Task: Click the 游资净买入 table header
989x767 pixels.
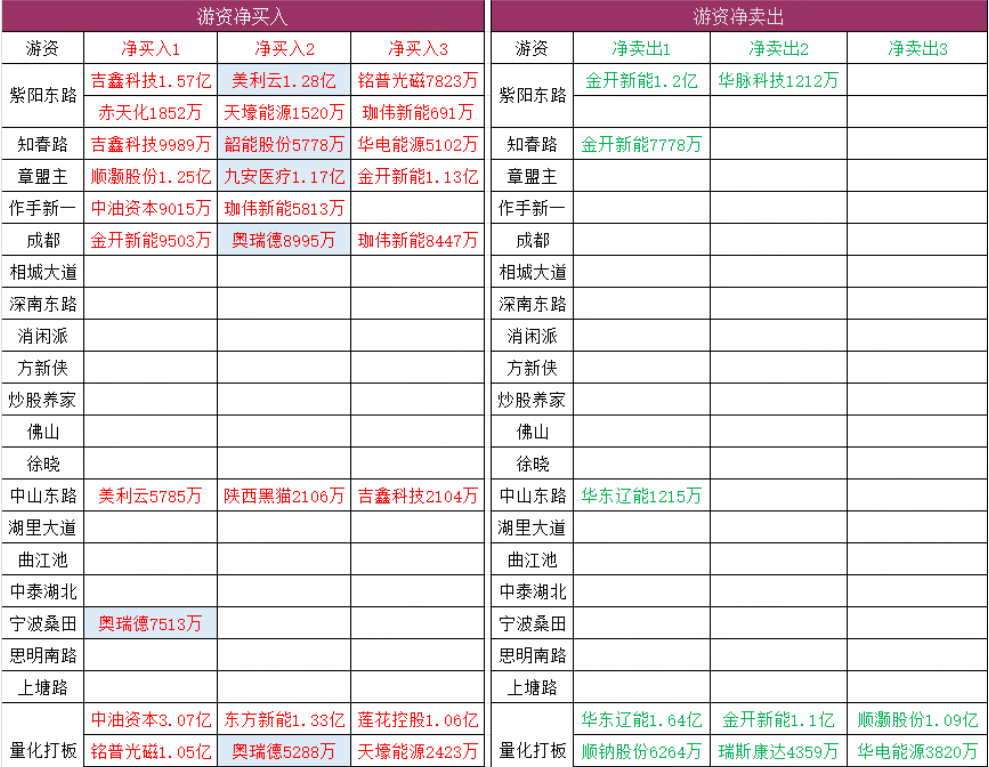Action: [x=242, y=16]
